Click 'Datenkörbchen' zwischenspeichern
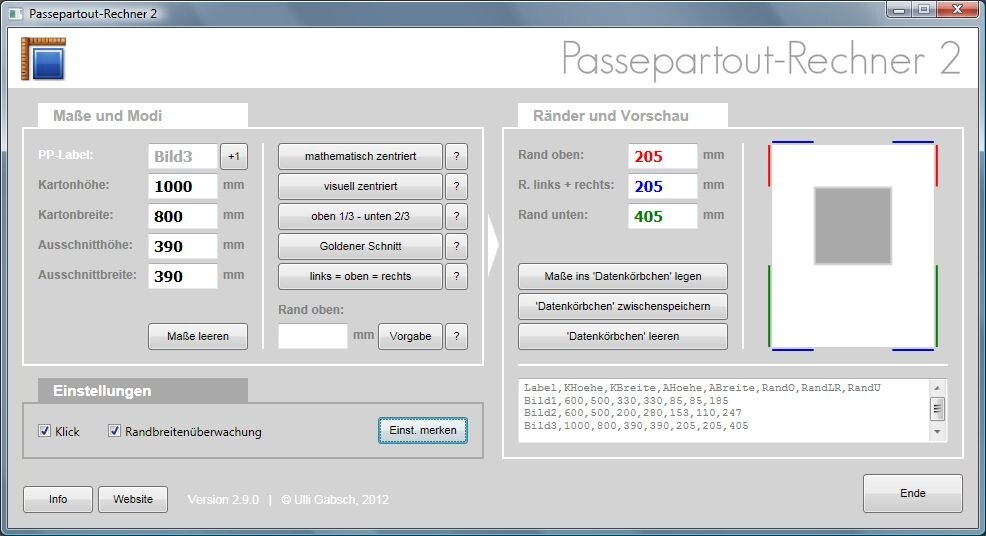This screenshot has height=536, width=986. point(623,306)
